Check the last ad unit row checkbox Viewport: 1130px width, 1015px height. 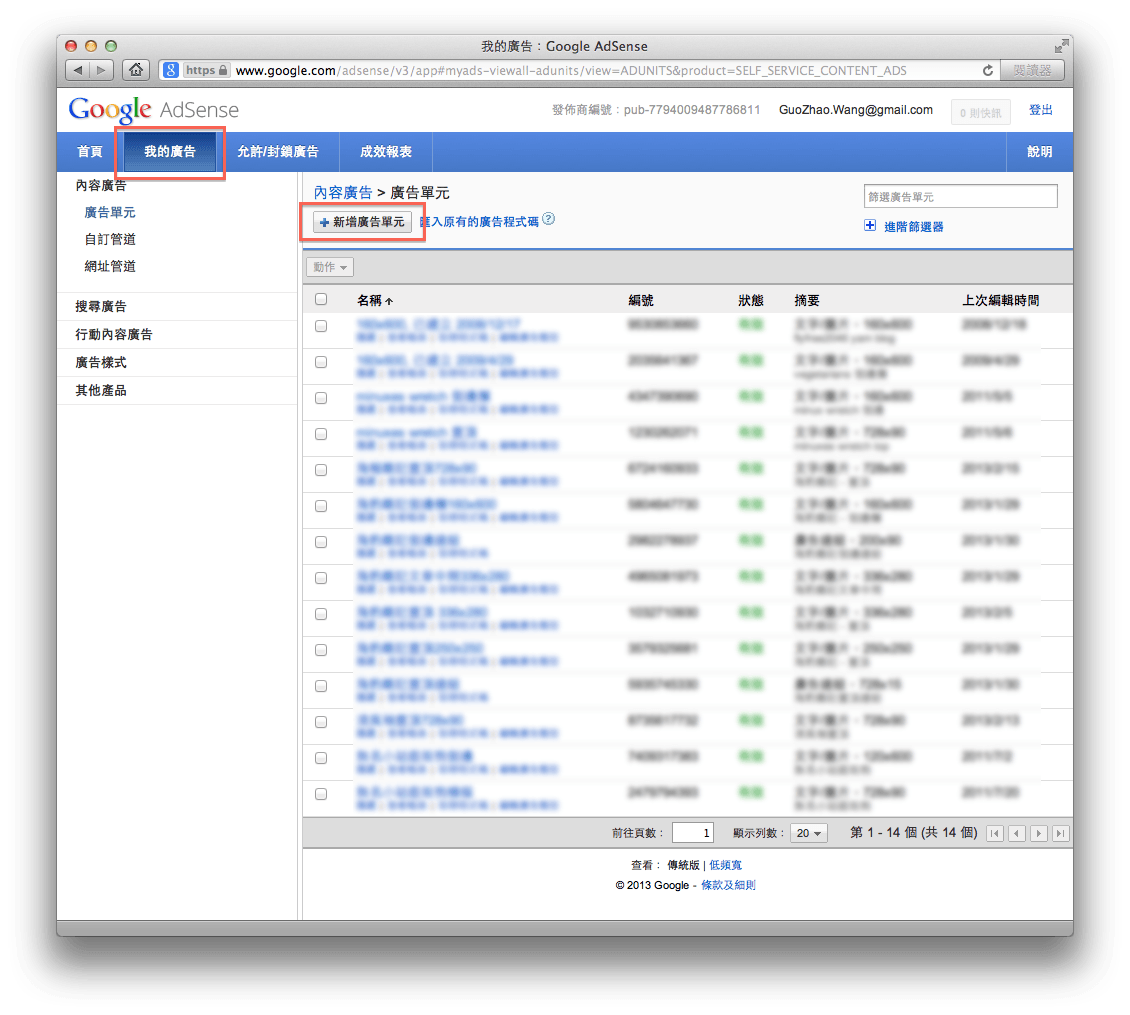(x=321, y=793)
